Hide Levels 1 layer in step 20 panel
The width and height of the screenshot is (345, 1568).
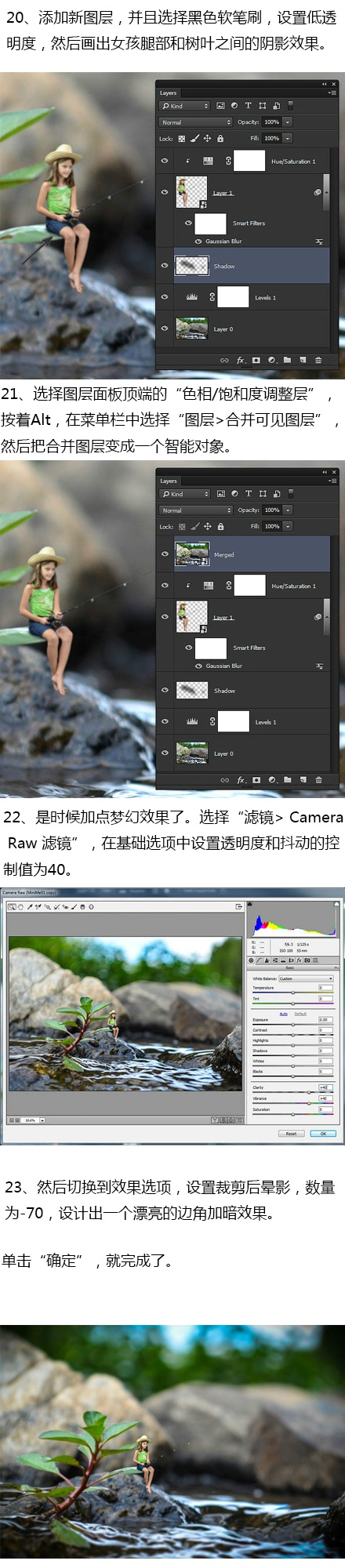tap(165, 297)
